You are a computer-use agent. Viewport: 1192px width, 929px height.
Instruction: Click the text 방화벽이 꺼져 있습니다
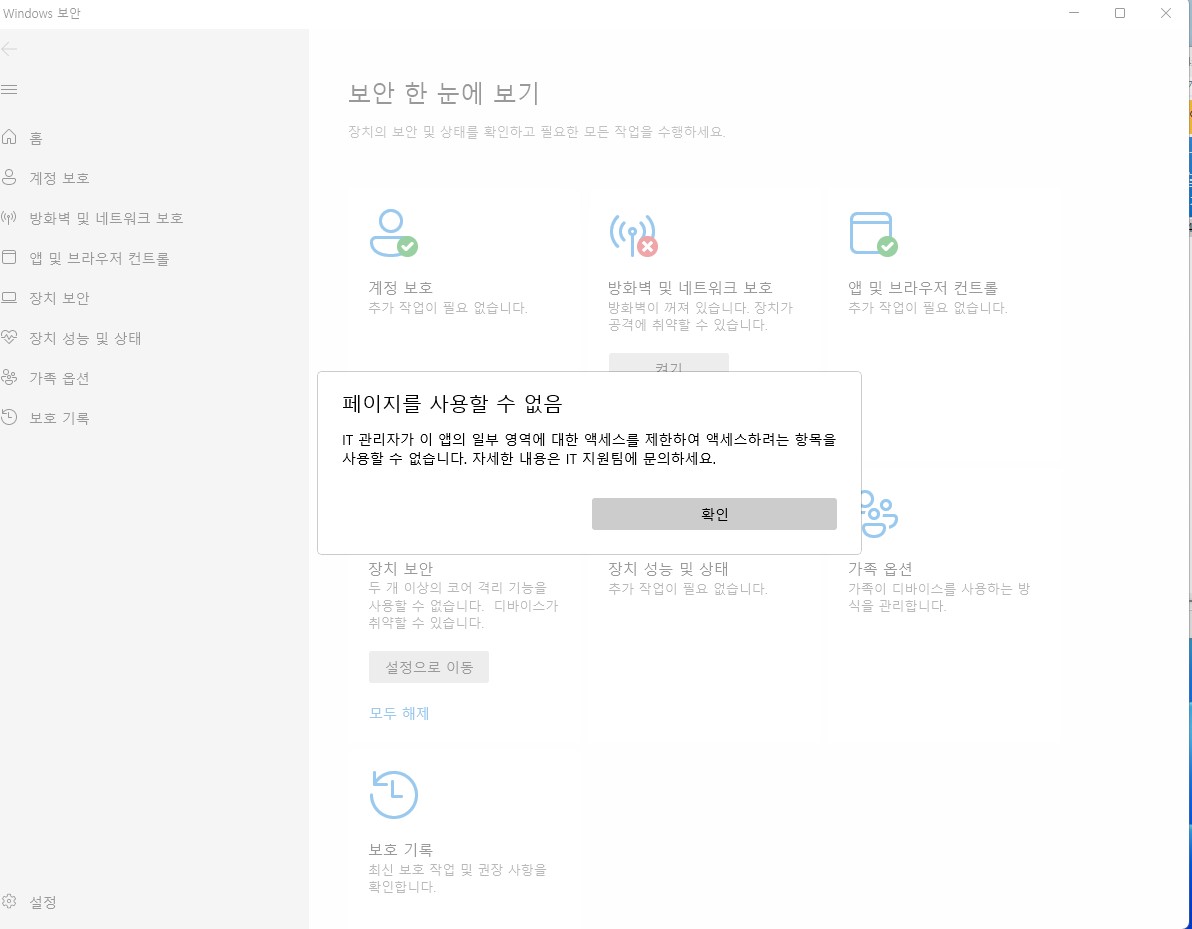coord(679,308)
